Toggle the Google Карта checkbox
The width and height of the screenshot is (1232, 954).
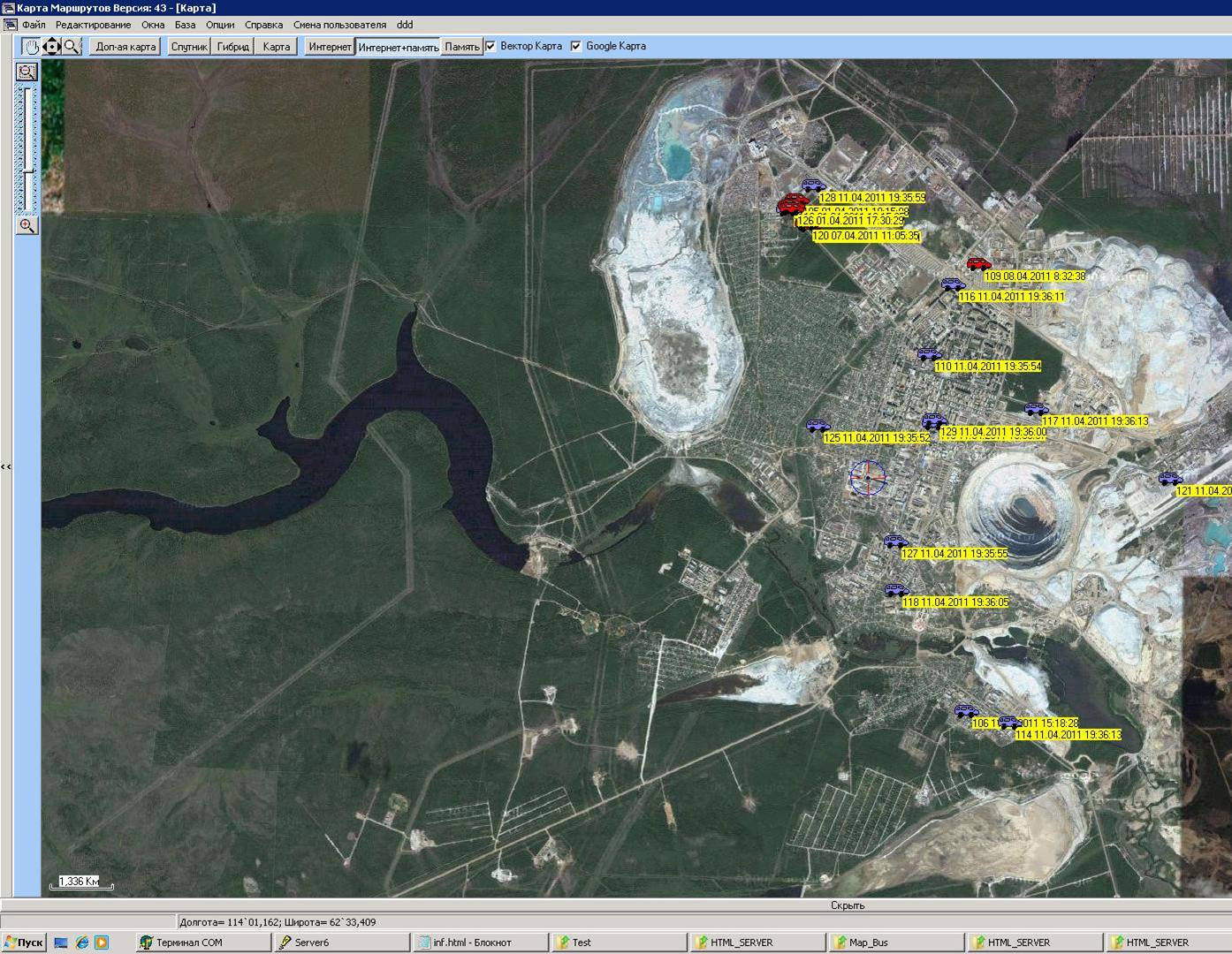[576, 46]
